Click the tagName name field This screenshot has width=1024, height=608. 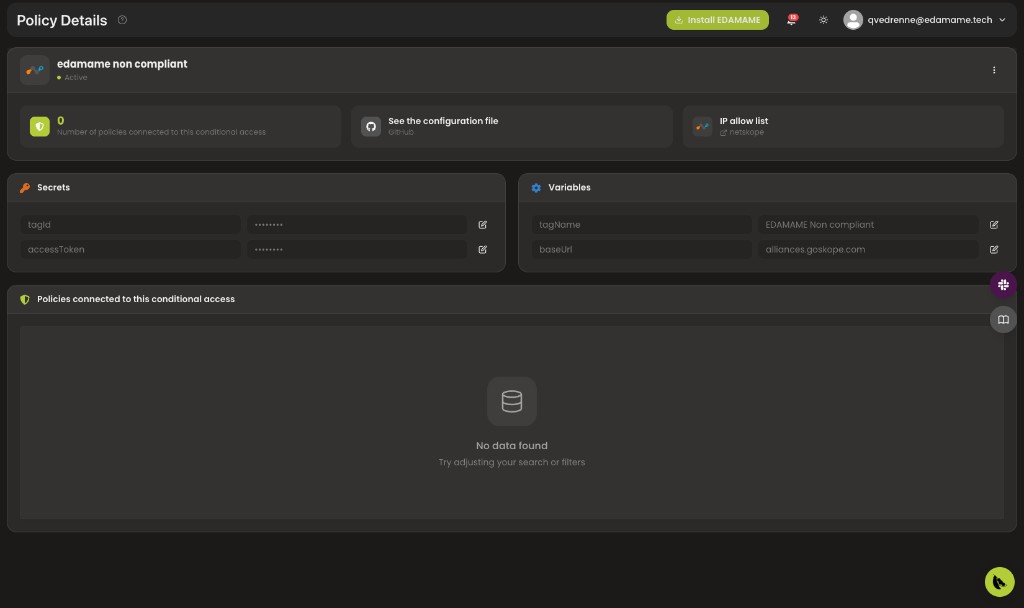coord(641,225)
